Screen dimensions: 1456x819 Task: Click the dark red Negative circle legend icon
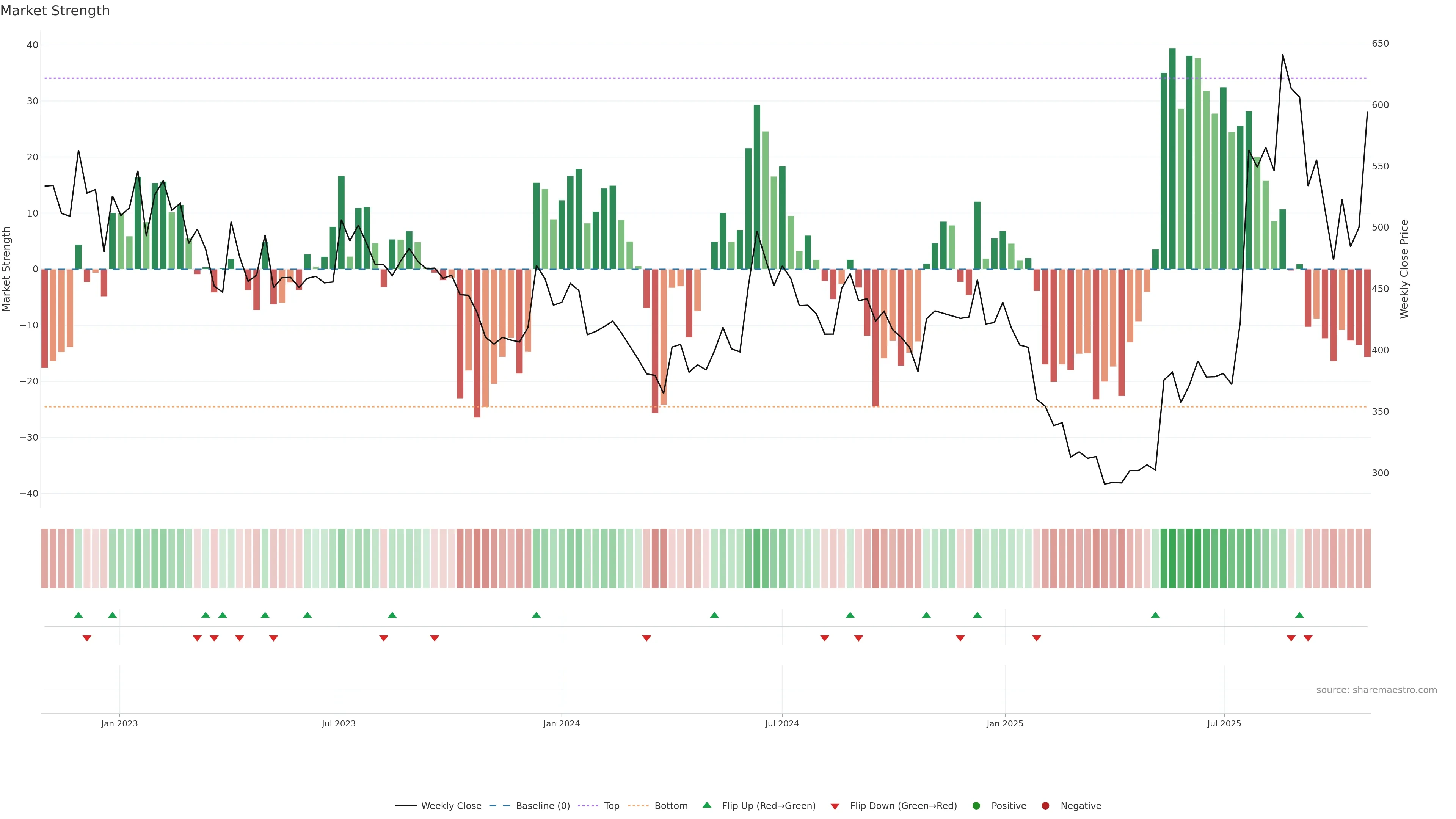tap(1045, 805)
